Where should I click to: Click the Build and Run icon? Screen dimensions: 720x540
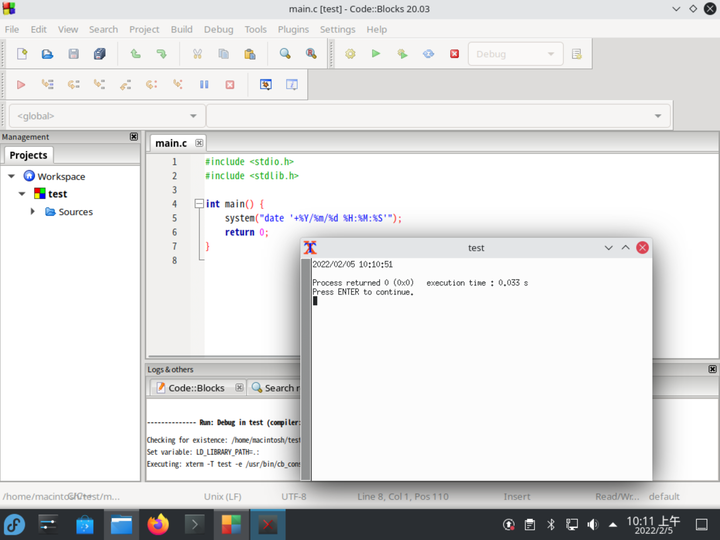[x=402, y=54]
